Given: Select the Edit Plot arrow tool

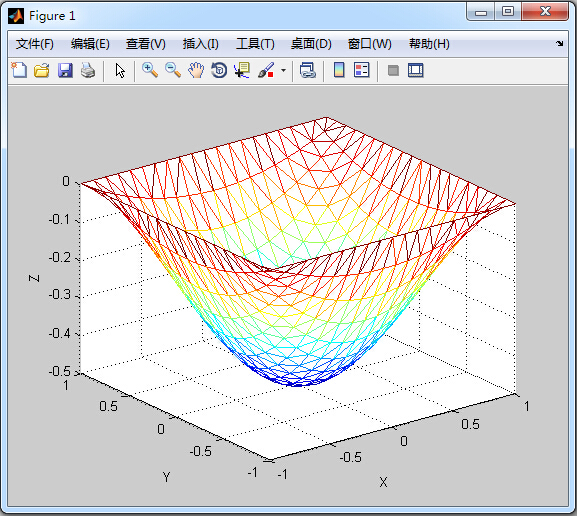Looking at the screenshot, I should 120,70.
